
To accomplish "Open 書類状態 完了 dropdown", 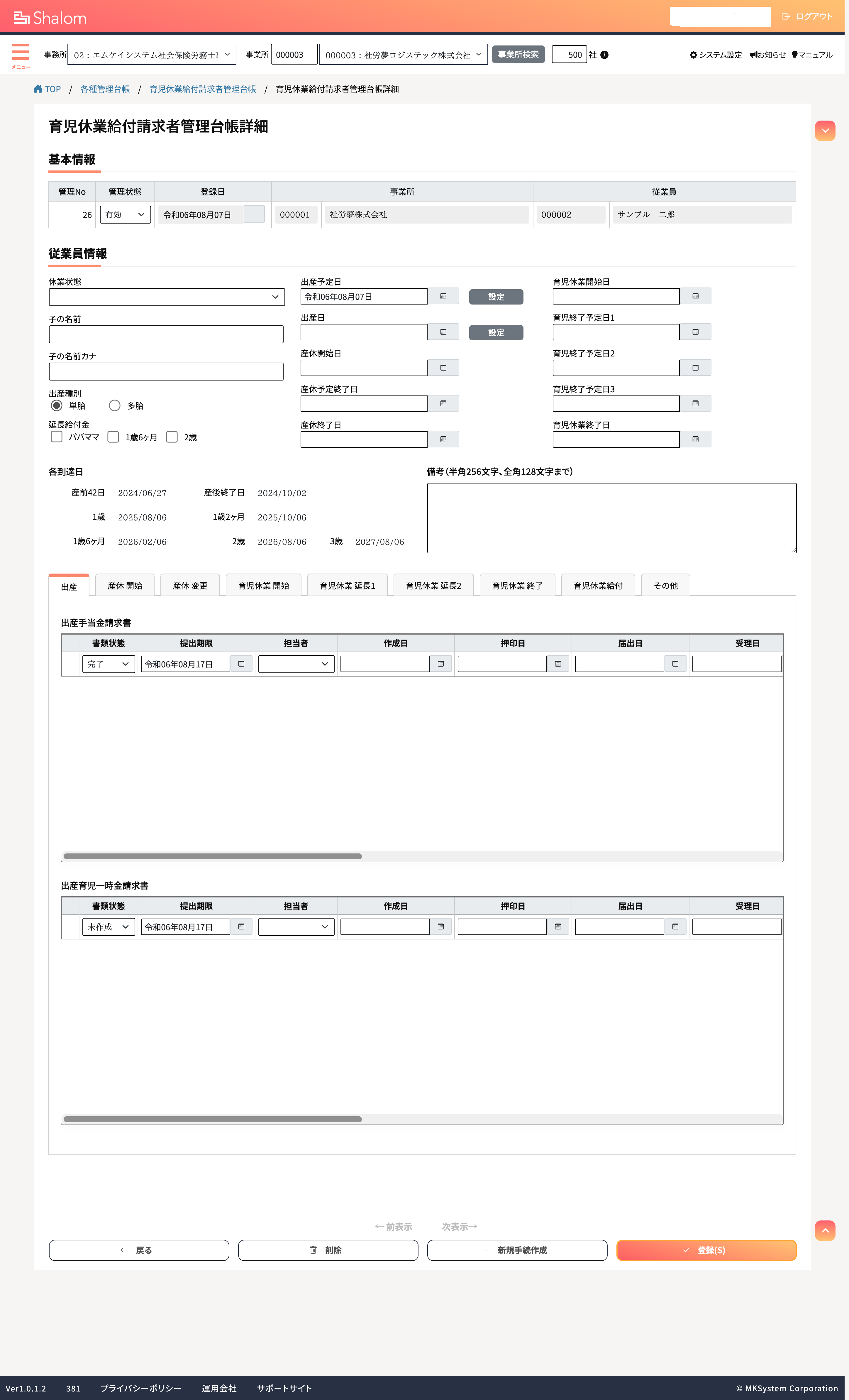I will coord(109,664).
